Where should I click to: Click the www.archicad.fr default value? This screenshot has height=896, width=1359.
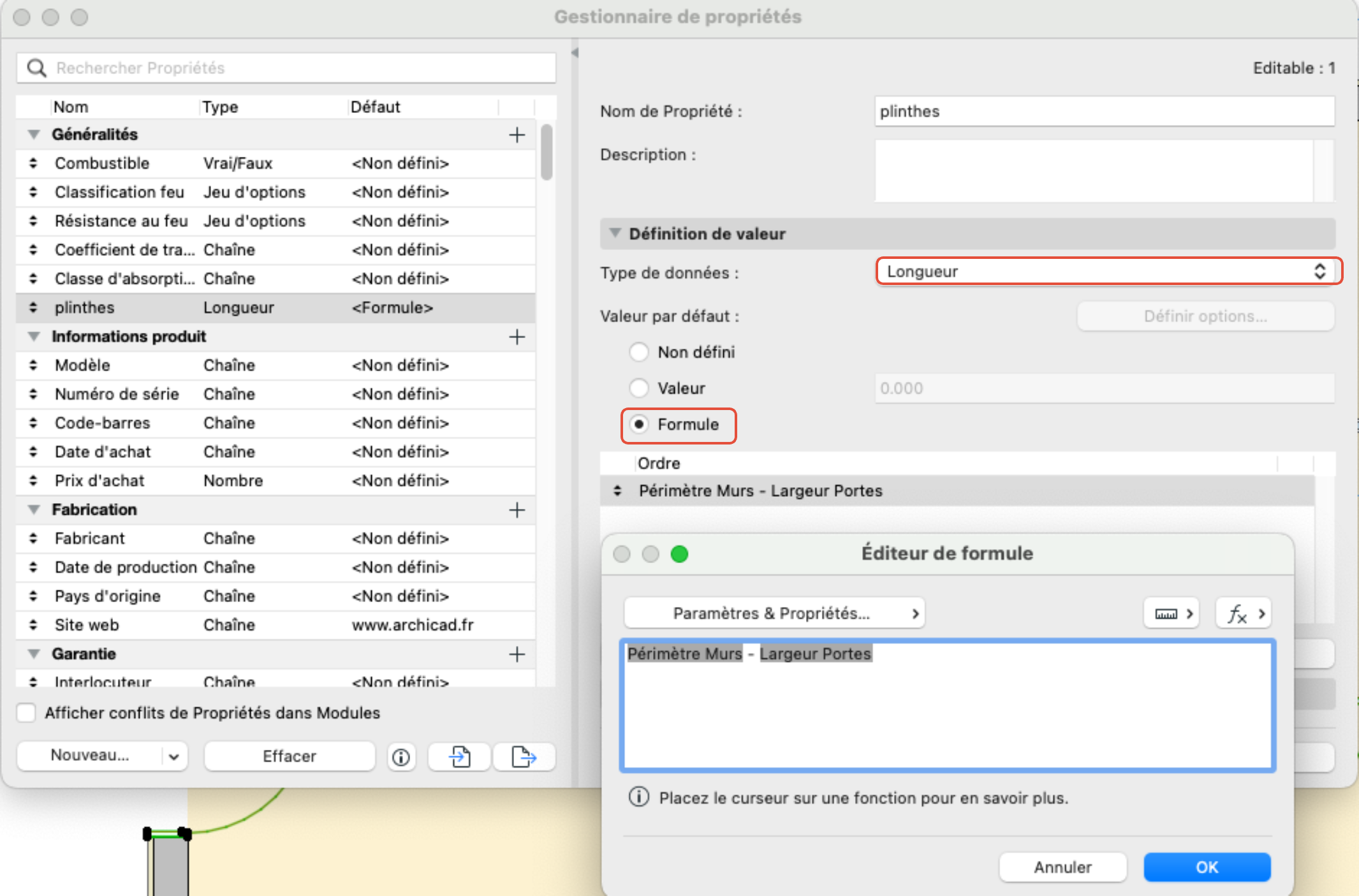[x=413, y=625]
